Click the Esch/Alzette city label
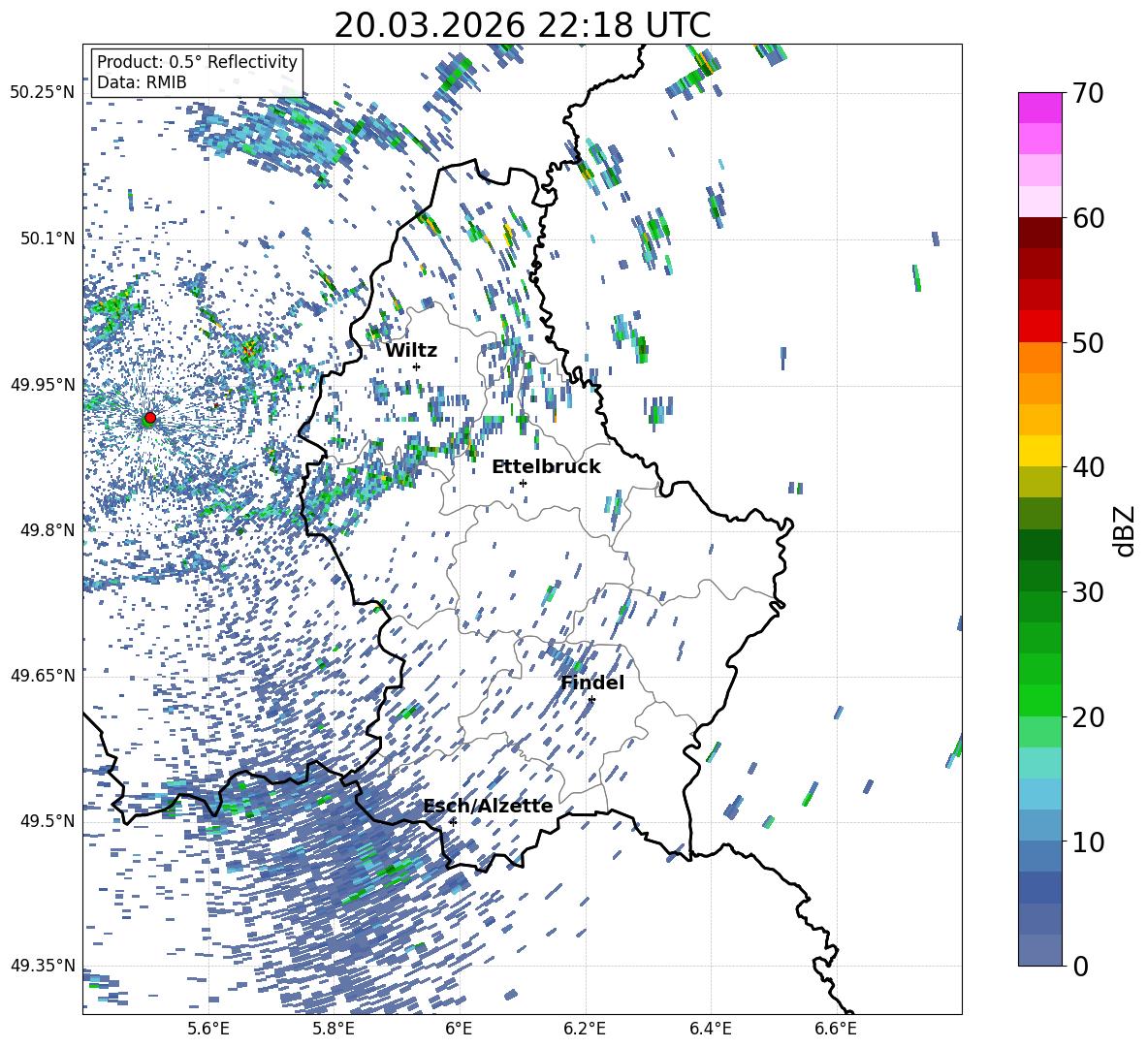This screenshot has height=1048, width=1148. pos(488,806)
